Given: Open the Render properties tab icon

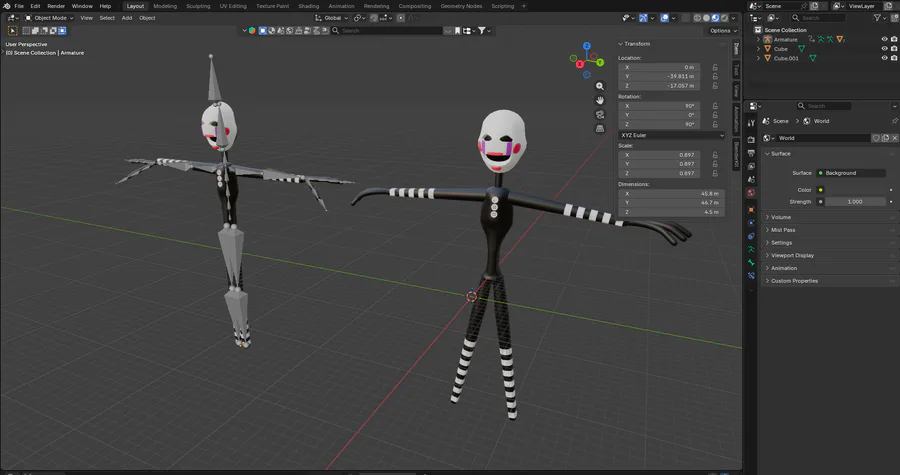Looking at the screenshot, I should point(751,139).
